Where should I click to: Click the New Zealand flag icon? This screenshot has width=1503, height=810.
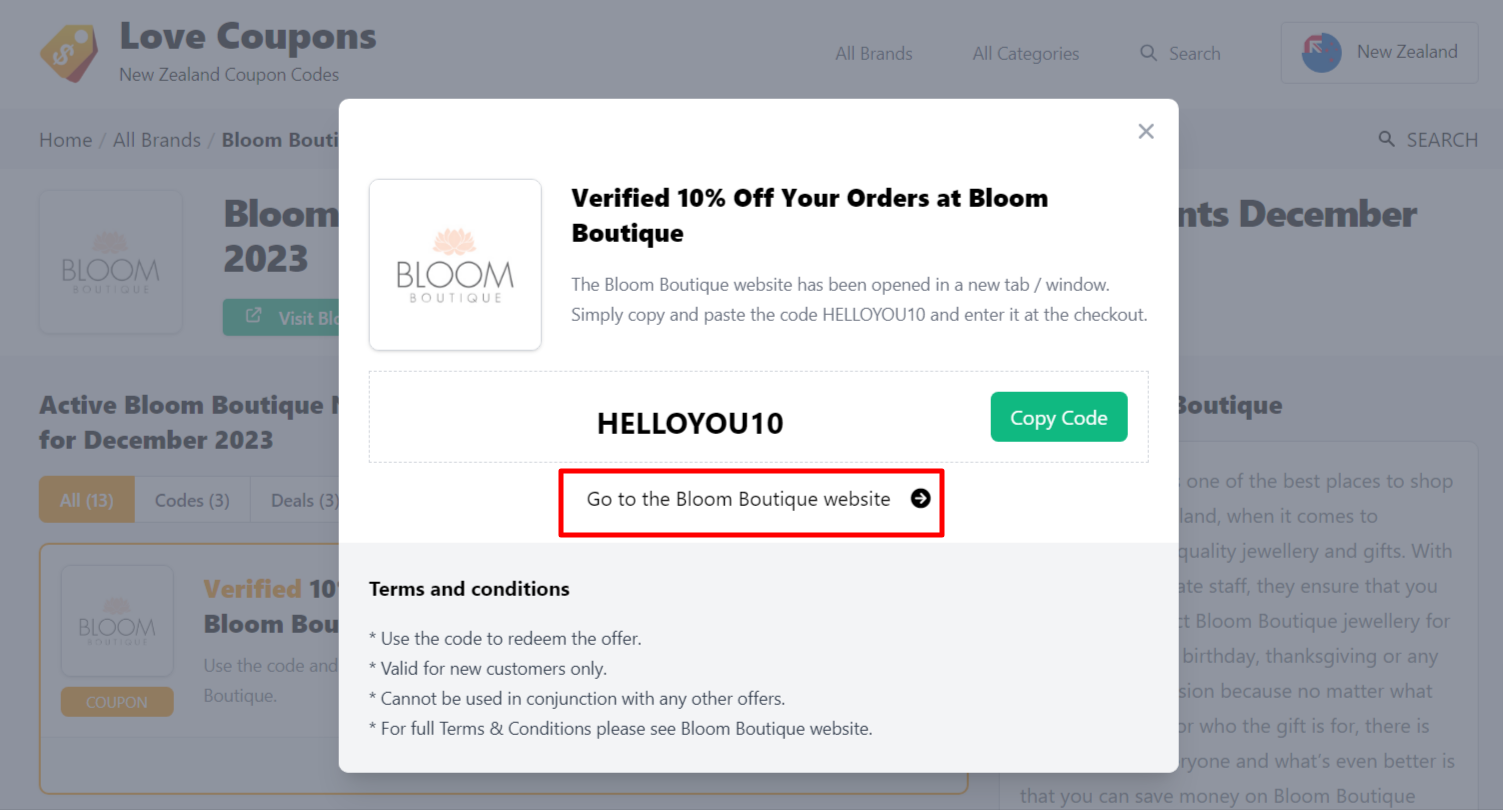tap(1320, 52)
